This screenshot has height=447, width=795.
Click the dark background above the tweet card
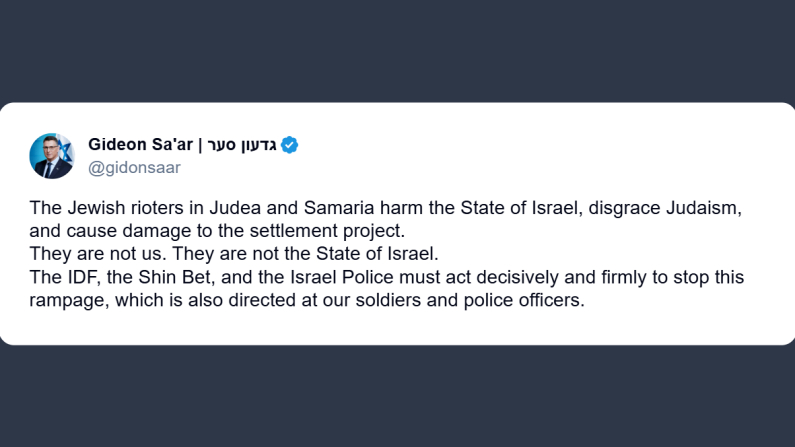pyautogui.click(x=397, y=50)
